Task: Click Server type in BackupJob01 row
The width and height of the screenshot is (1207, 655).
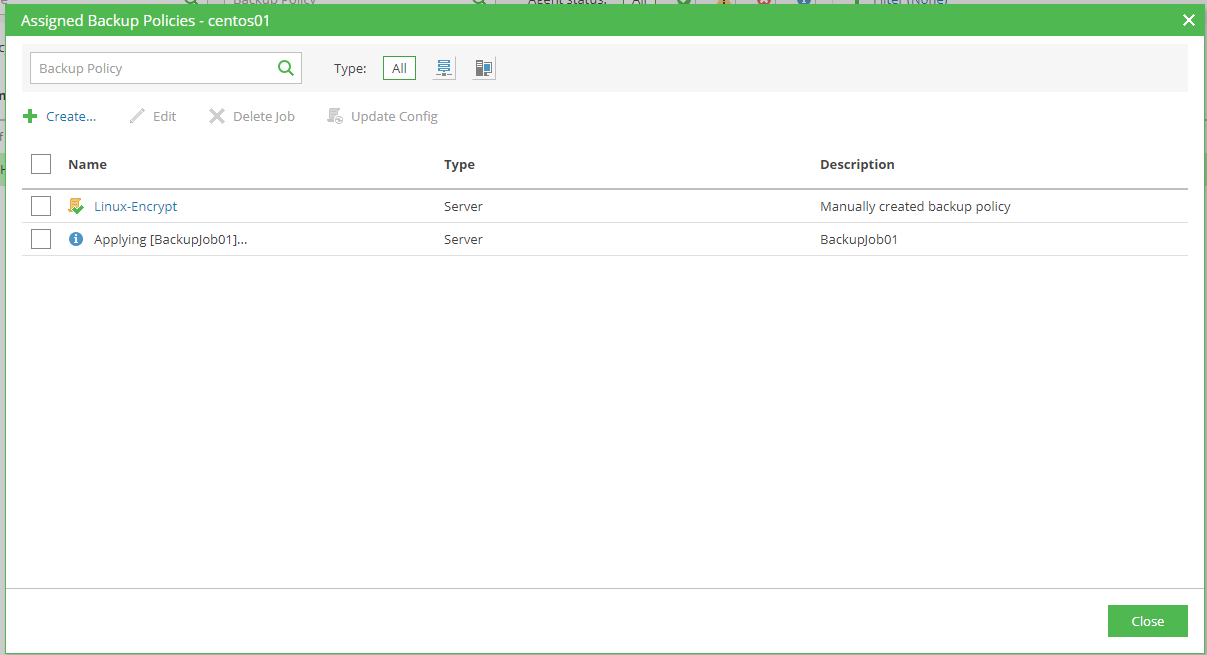Action: tap(463, 239)
